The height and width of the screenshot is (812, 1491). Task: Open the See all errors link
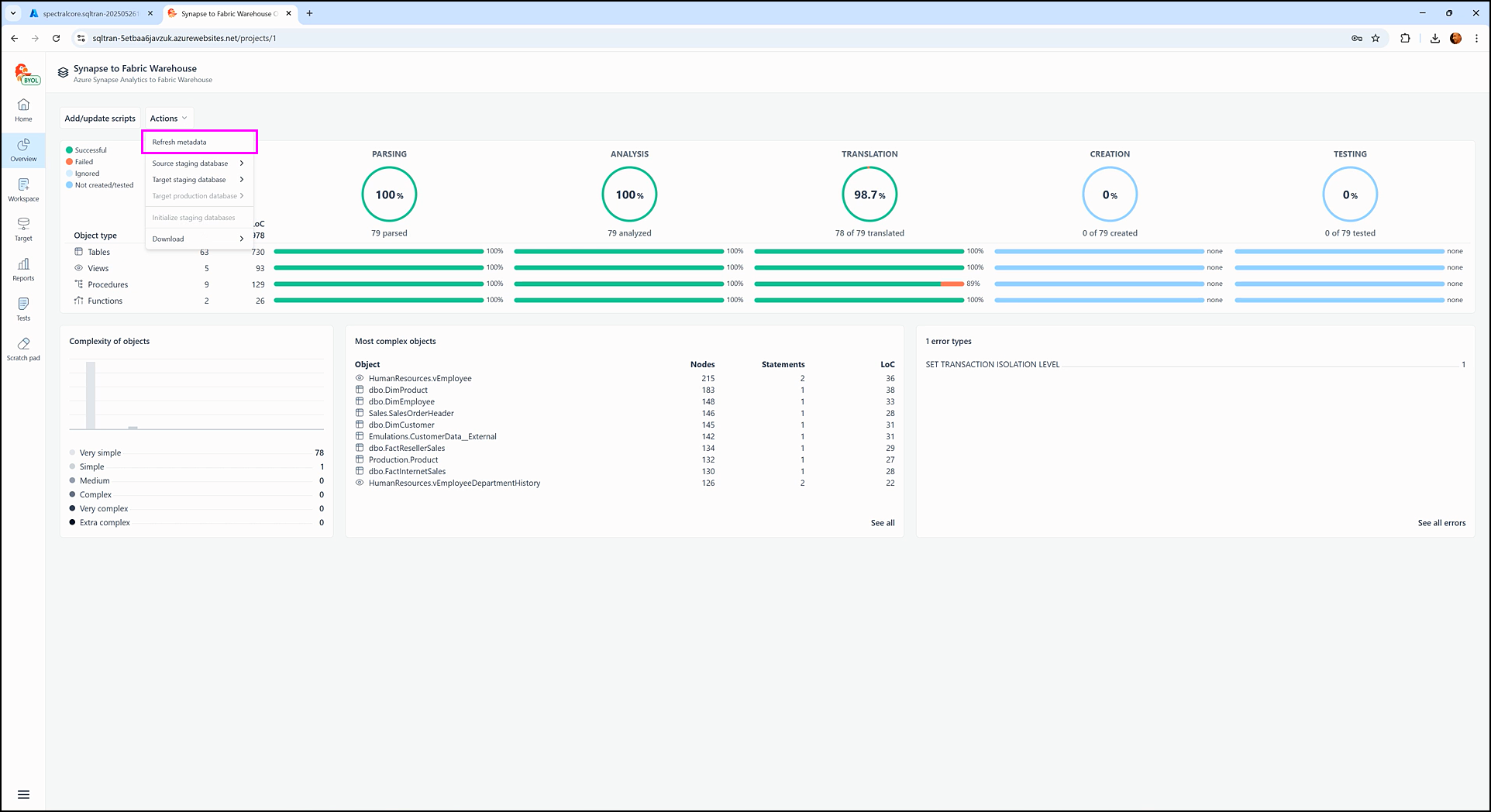pyautogui.click(x=1441, y=523)
